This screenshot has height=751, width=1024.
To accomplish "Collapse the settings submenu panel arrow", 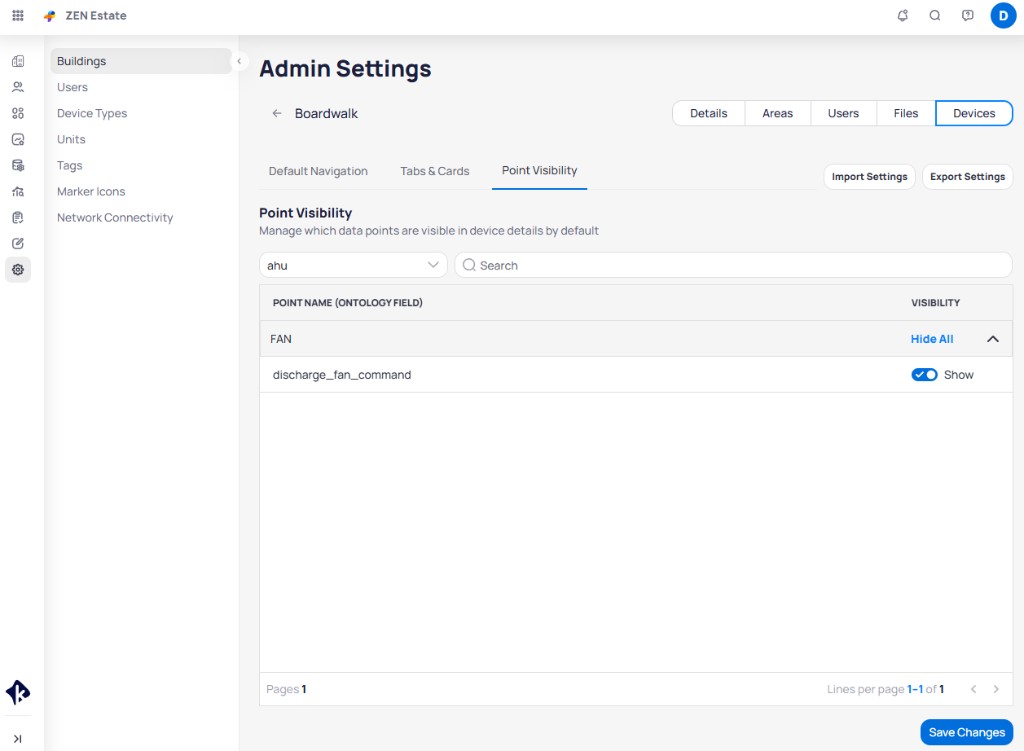I will 239,61.
